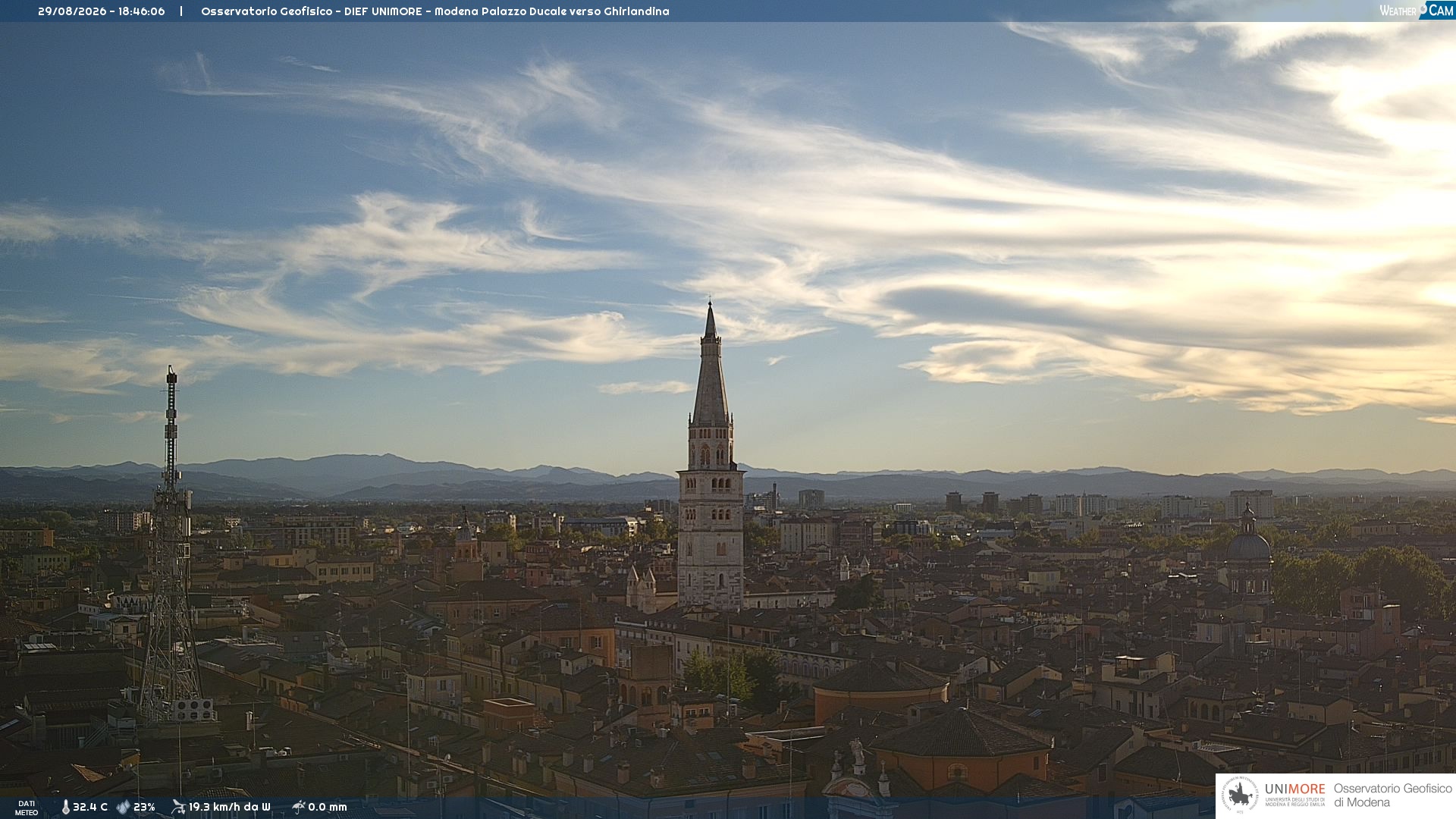The image size is (1456, 819).
Task: Click the Osservatorio Geofisico di Modena text
Action: point(1392,795)
